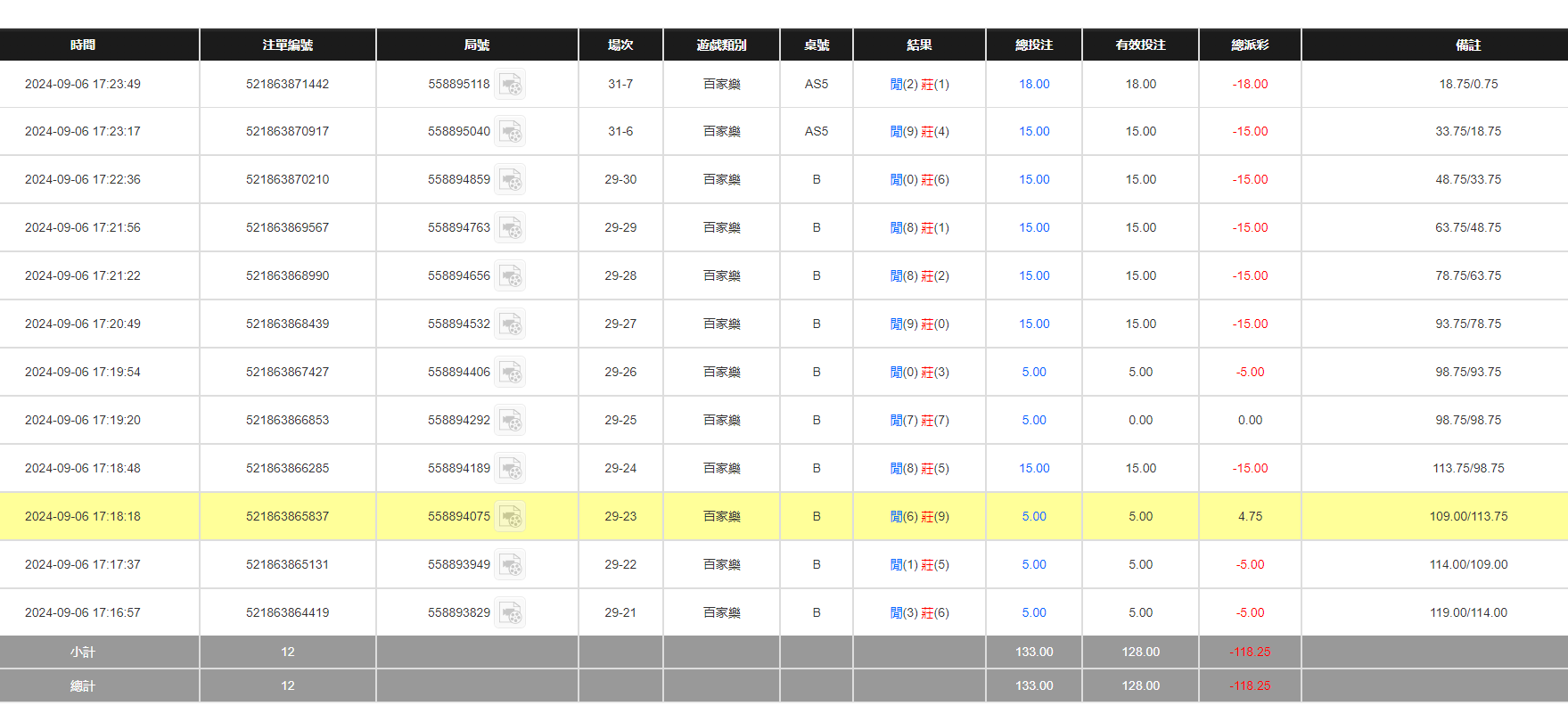The image size is (1568, 722).
Task: Select the row with timestamp 17:19:20
Action: pyautogui.click(x=83, y=421)
